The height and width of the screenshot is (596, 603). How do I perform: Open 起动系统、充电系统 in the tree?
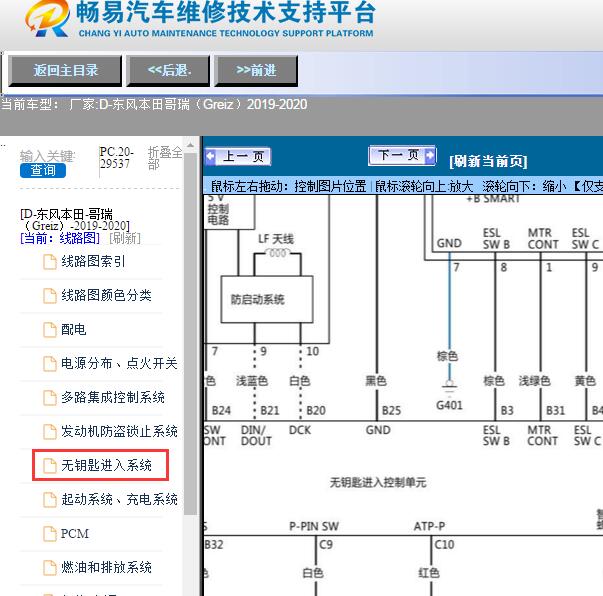[119, 499]
